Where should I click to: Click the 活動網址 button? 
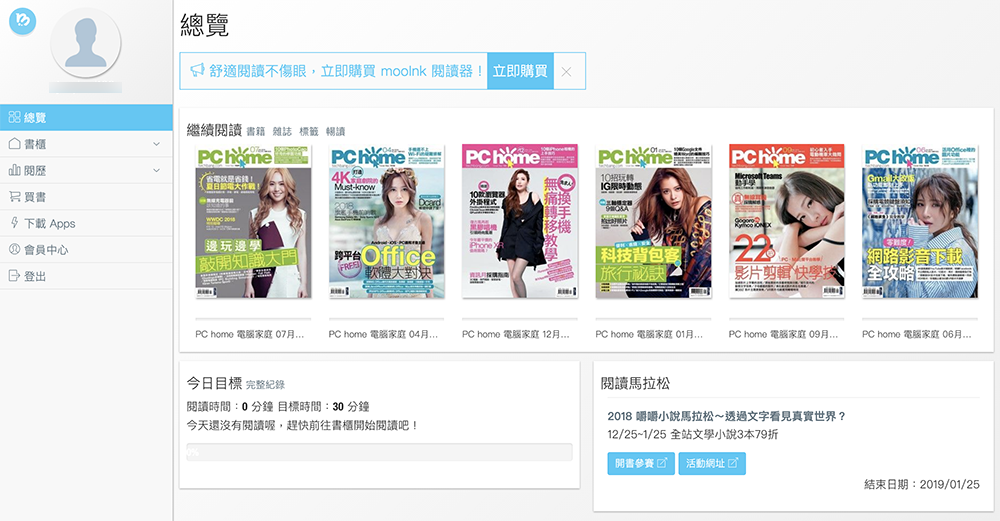(712, 464)
